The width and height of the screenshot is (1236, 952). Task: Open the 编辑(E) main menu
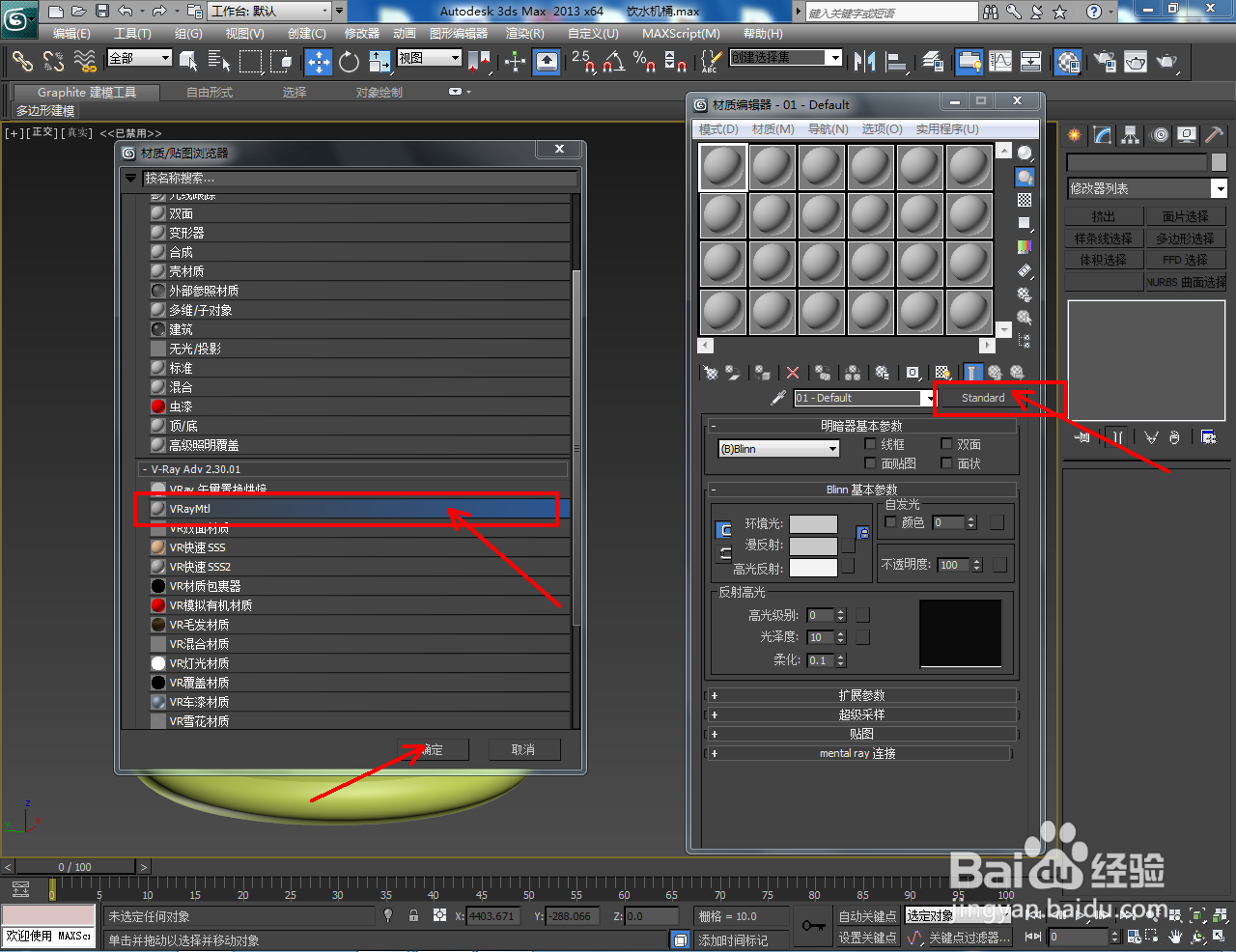[71, 33]
